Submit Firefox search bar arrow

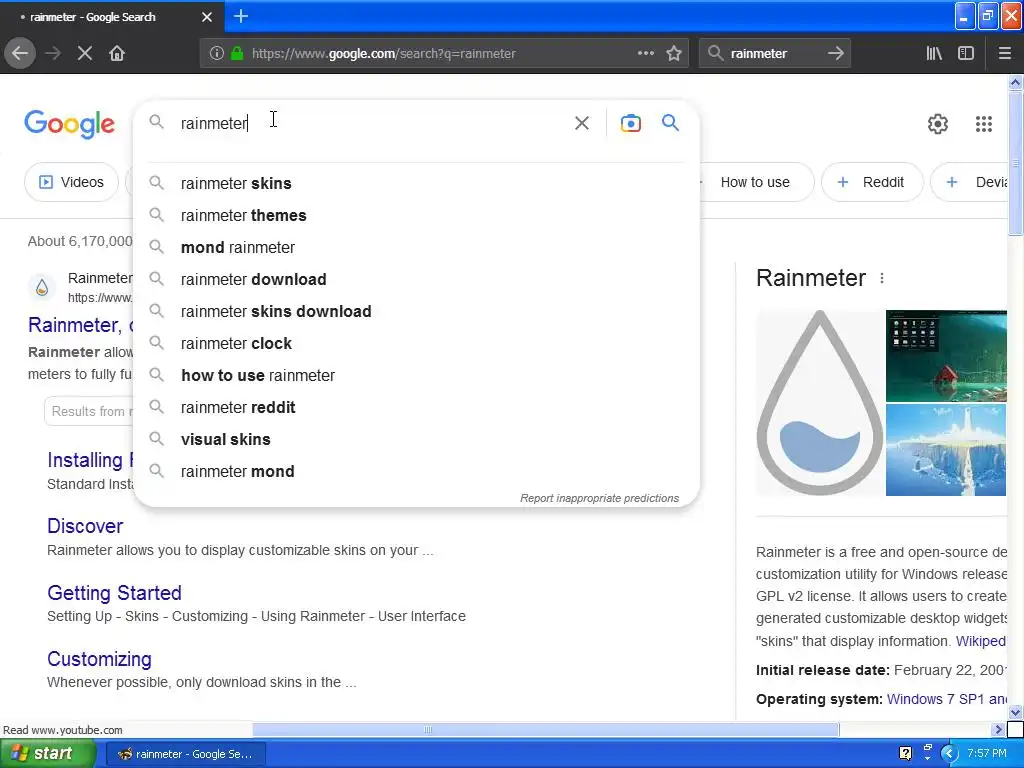[x=835, y=54]
